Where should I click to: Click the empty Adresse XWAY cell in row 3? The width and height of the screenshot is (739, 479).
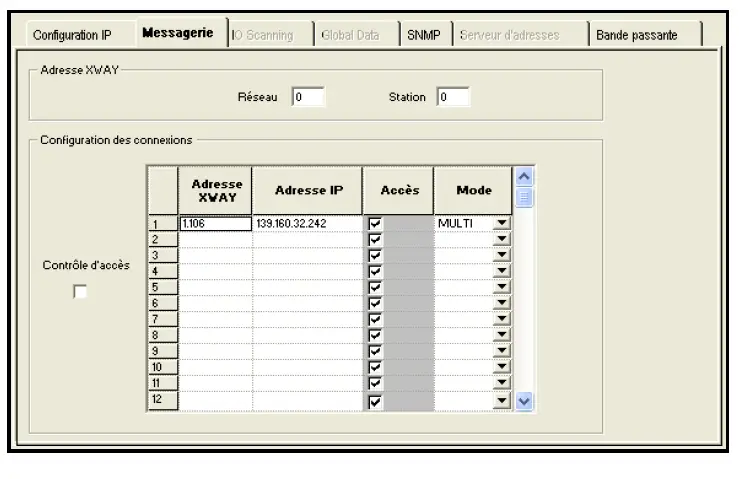click(216, 256)
